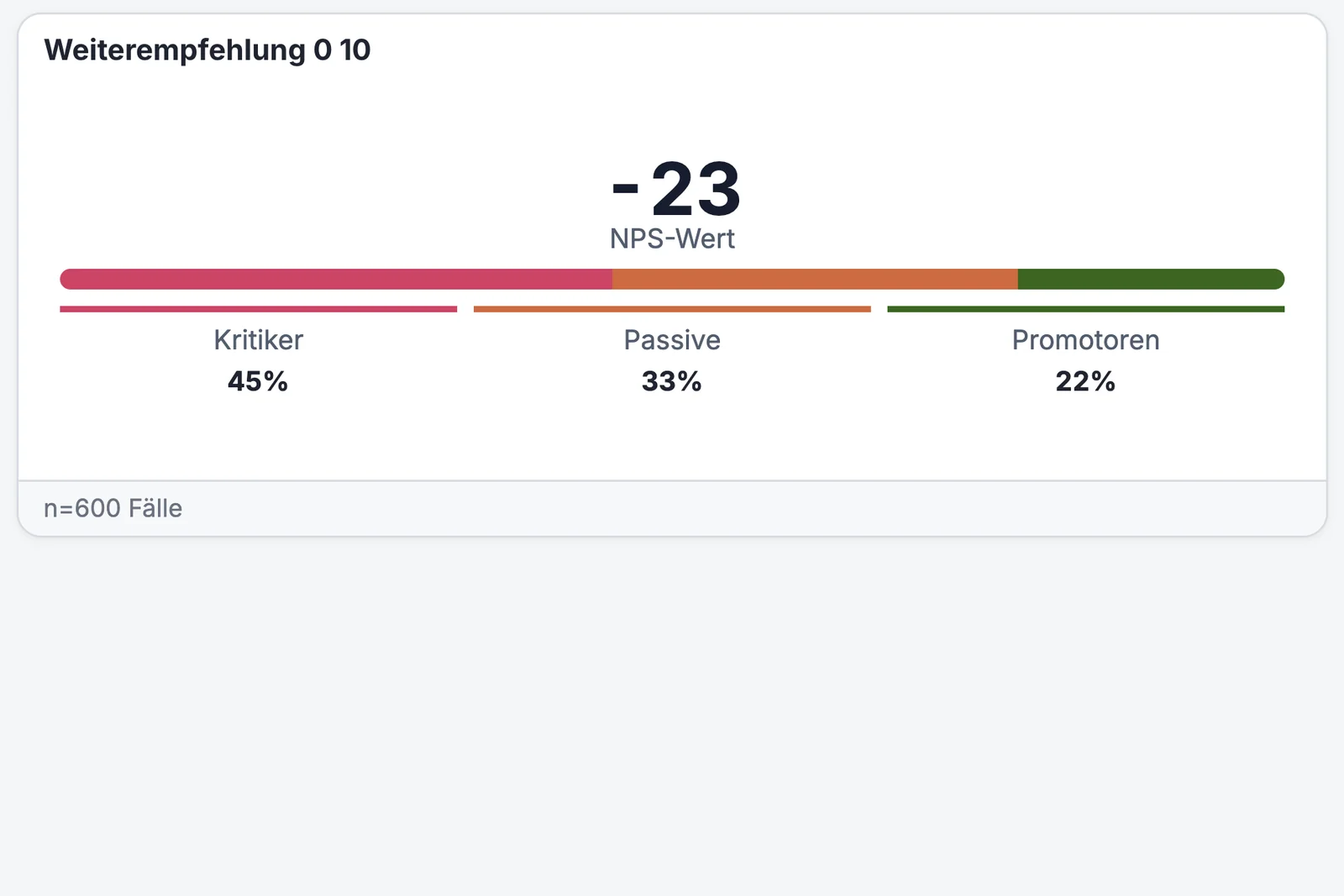1344x896 pixels.
Task: Click the minus sign of the NPS score
Action: [x=626, y=189]
